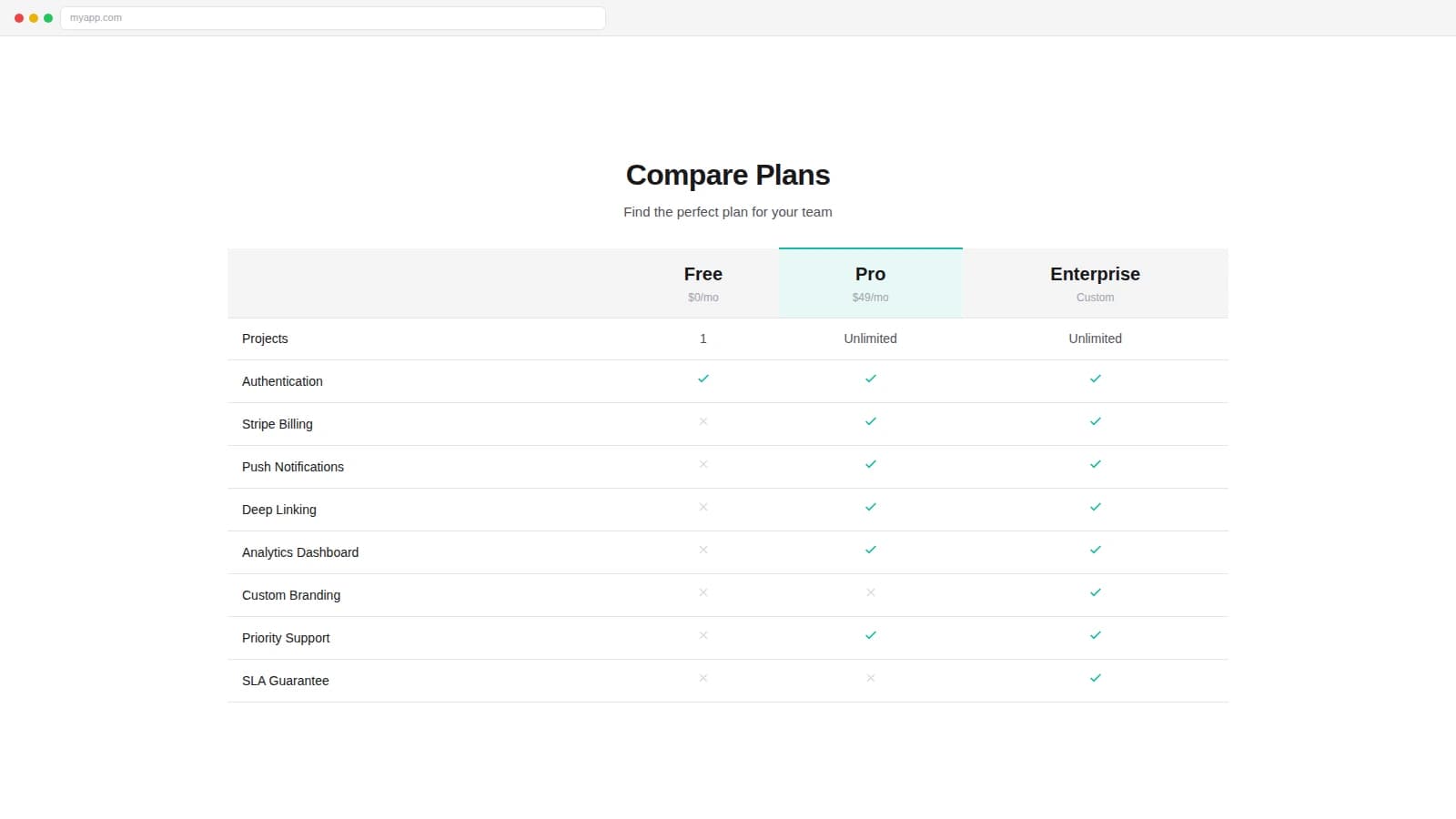
Task: Click the Authentication checkmark under Pro
Action: click(871, 379)
